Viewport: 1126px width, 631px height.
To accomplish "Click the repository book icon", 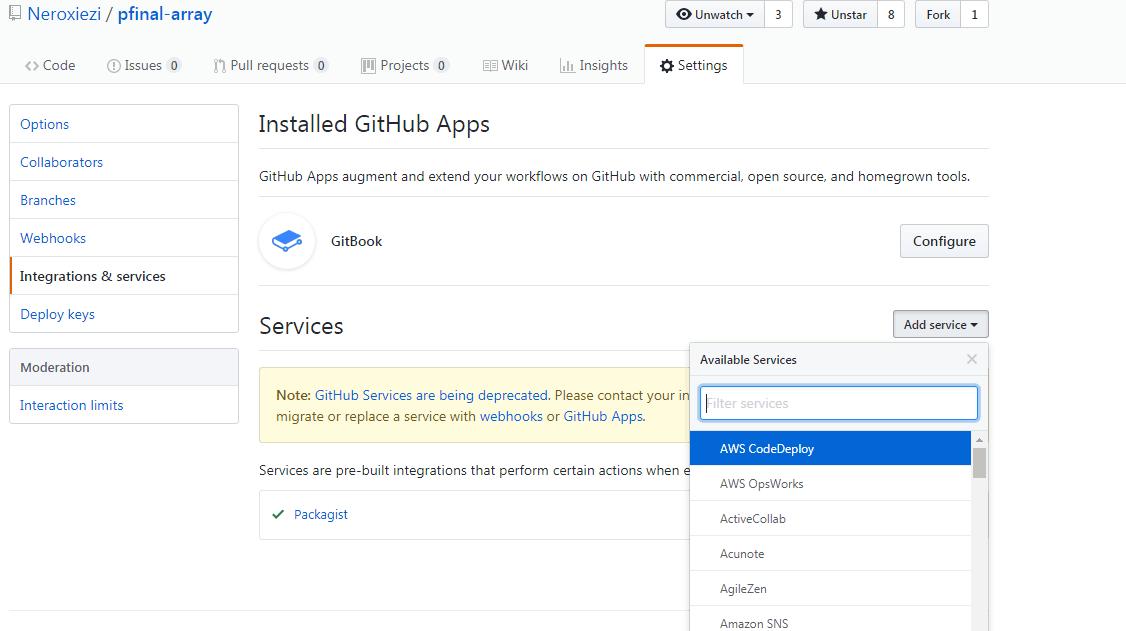I will coord(14,13).
